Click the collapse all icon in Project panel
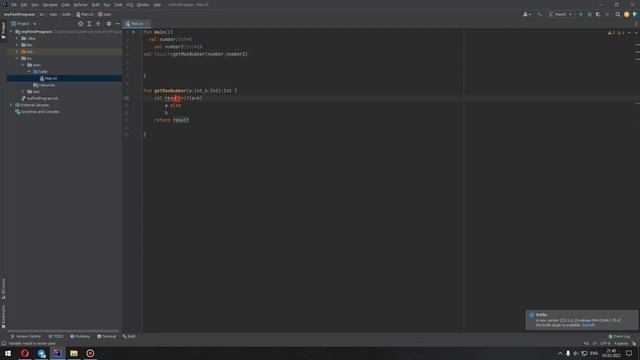 (98, 24)
